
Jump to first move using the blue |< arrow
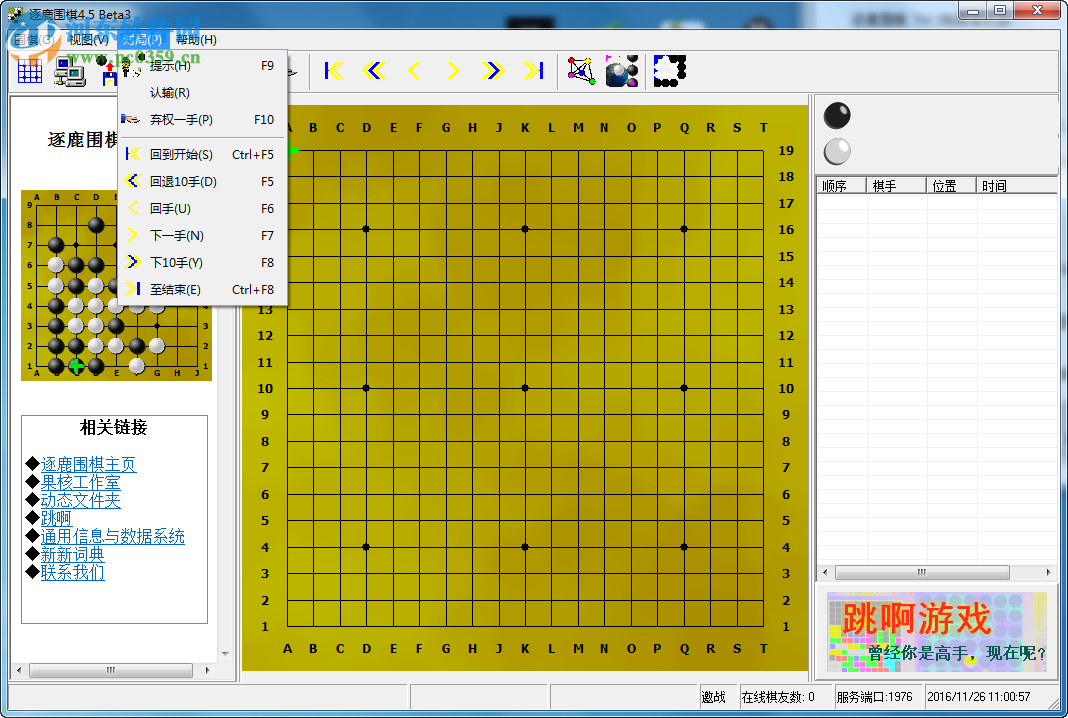[333, 70]
